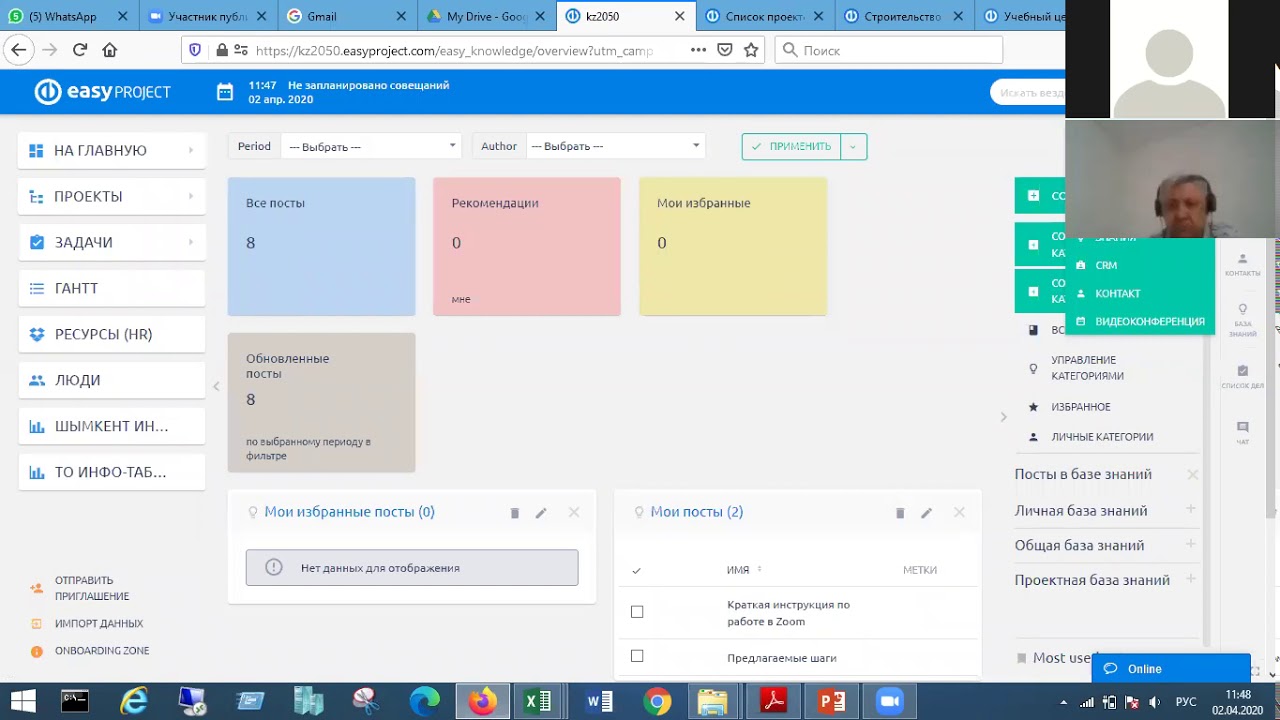Expand 'Проекты' submenu arrow
1280x720 pixels.
[x=190, y=196]
